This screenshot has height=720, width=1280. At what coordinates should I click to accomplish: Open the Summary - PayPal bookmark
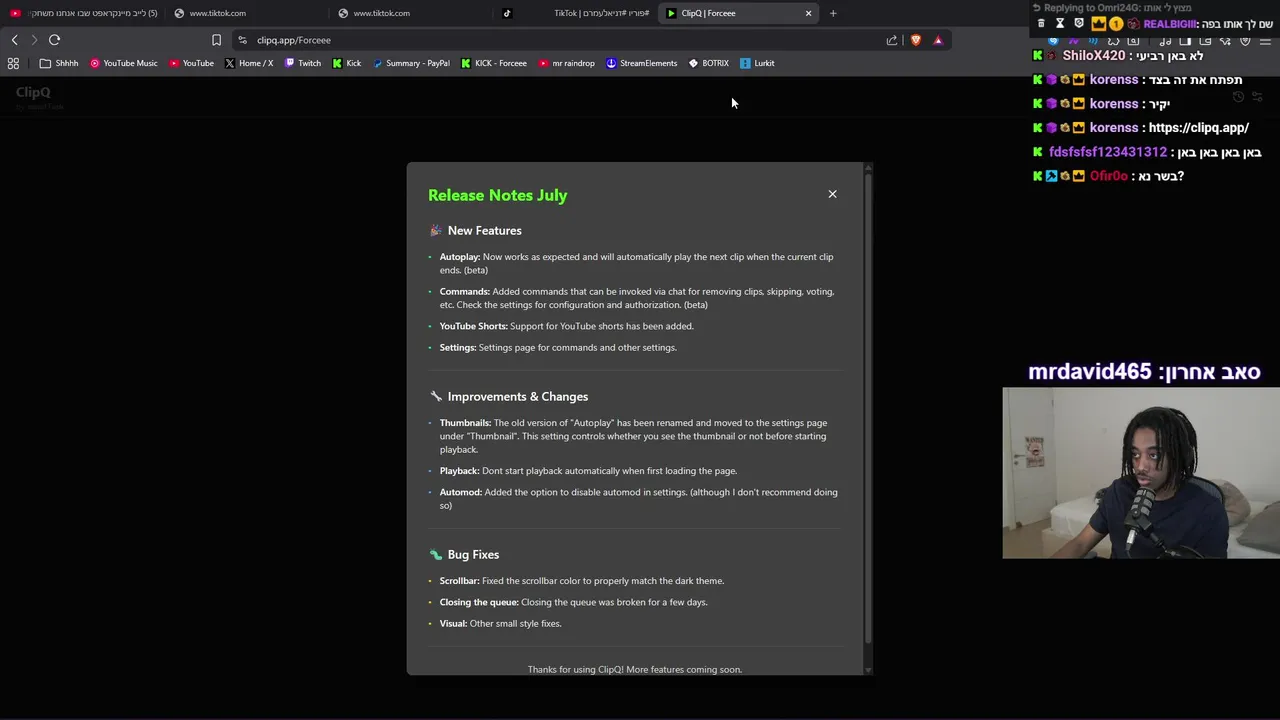click(x=411, y=63)
